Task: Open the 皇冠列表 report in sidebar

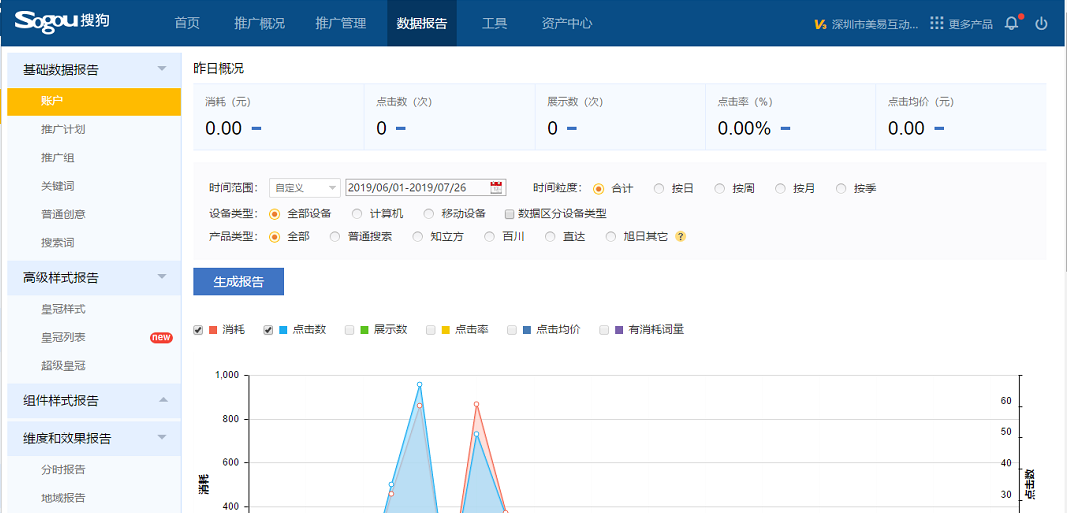Action: click(x=63, y=337)
